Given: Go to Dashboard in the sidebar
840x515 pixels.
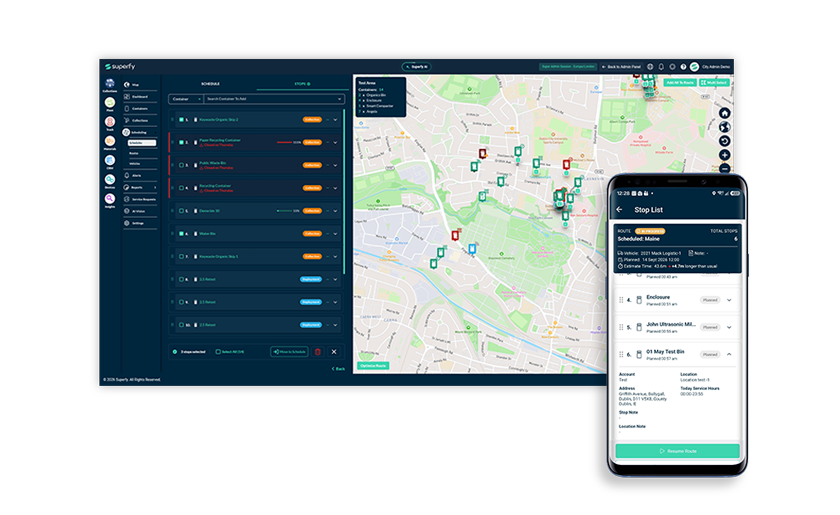Looking at the screenshot, I should click(140, 96).
